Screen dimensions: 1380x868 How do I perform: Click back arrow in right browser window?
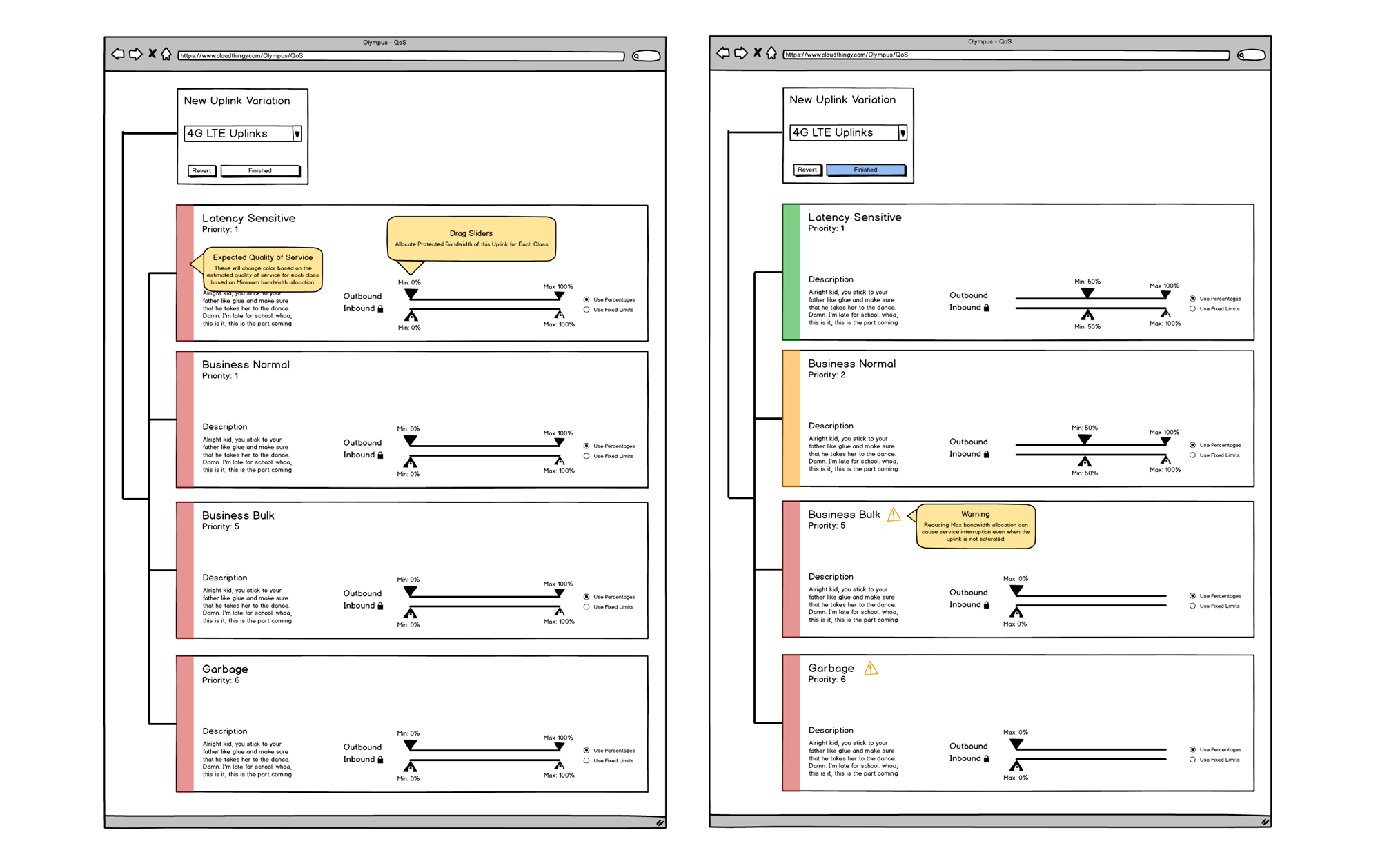[x=723, y=53]
